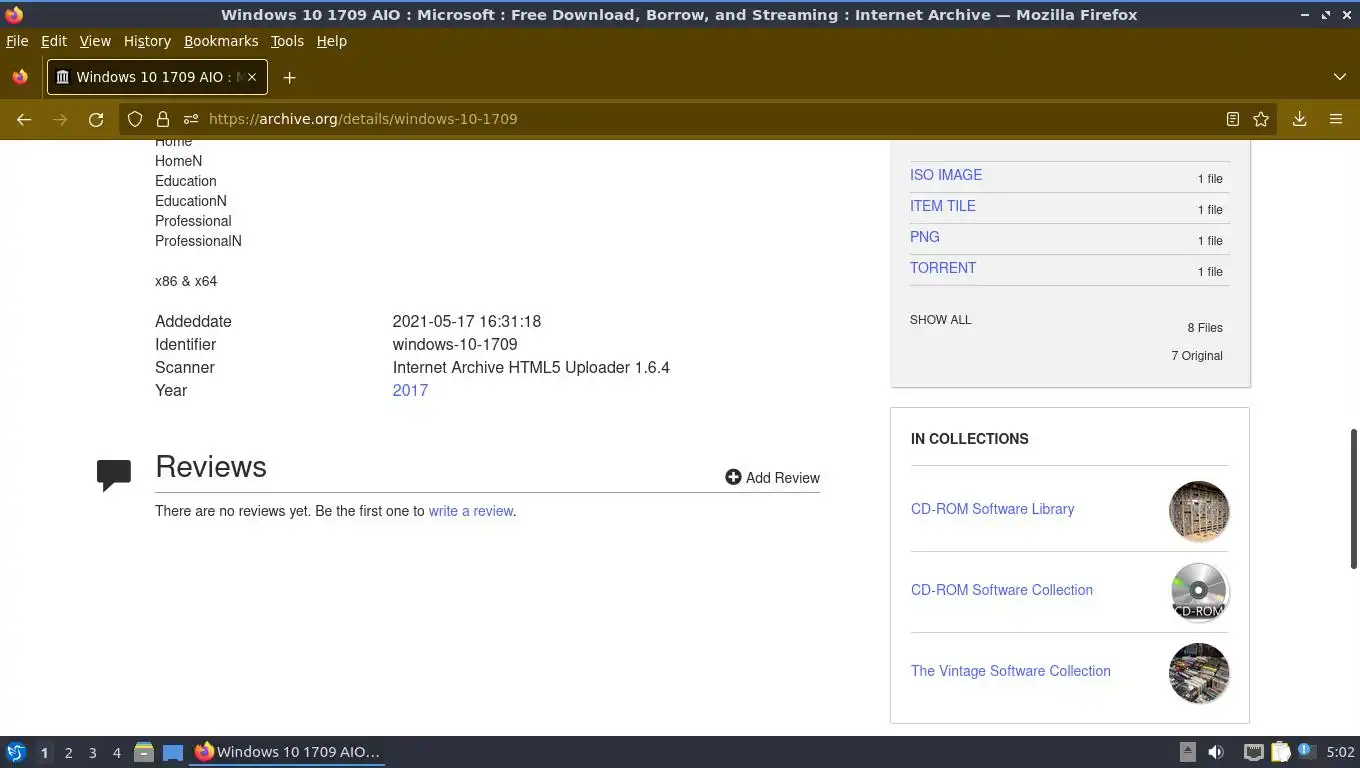Go back with the browser back arrow
1360x768 pixels.
(24, 119)
